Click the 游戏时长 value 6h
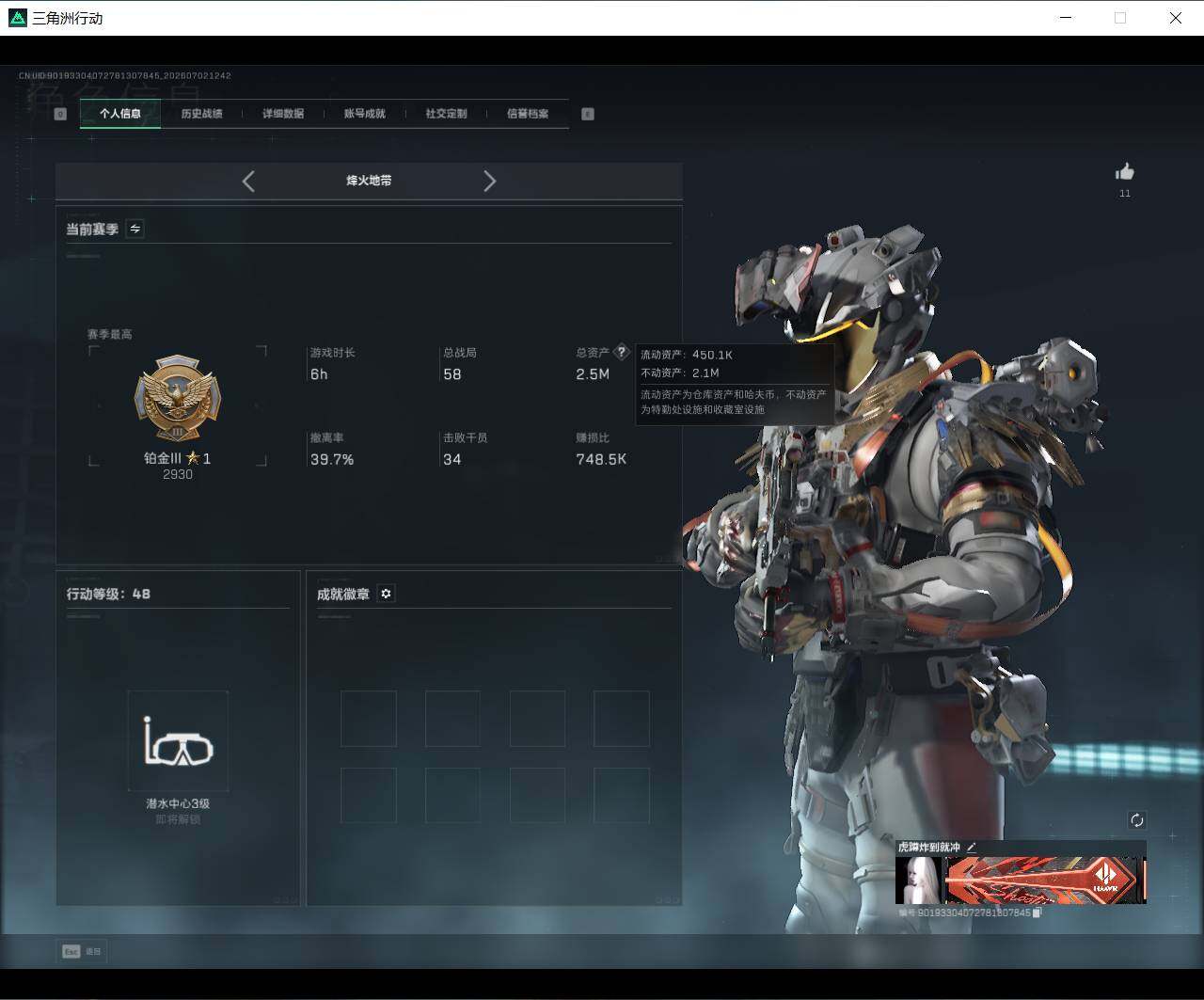The image size is (1204, 1000). 319,374
